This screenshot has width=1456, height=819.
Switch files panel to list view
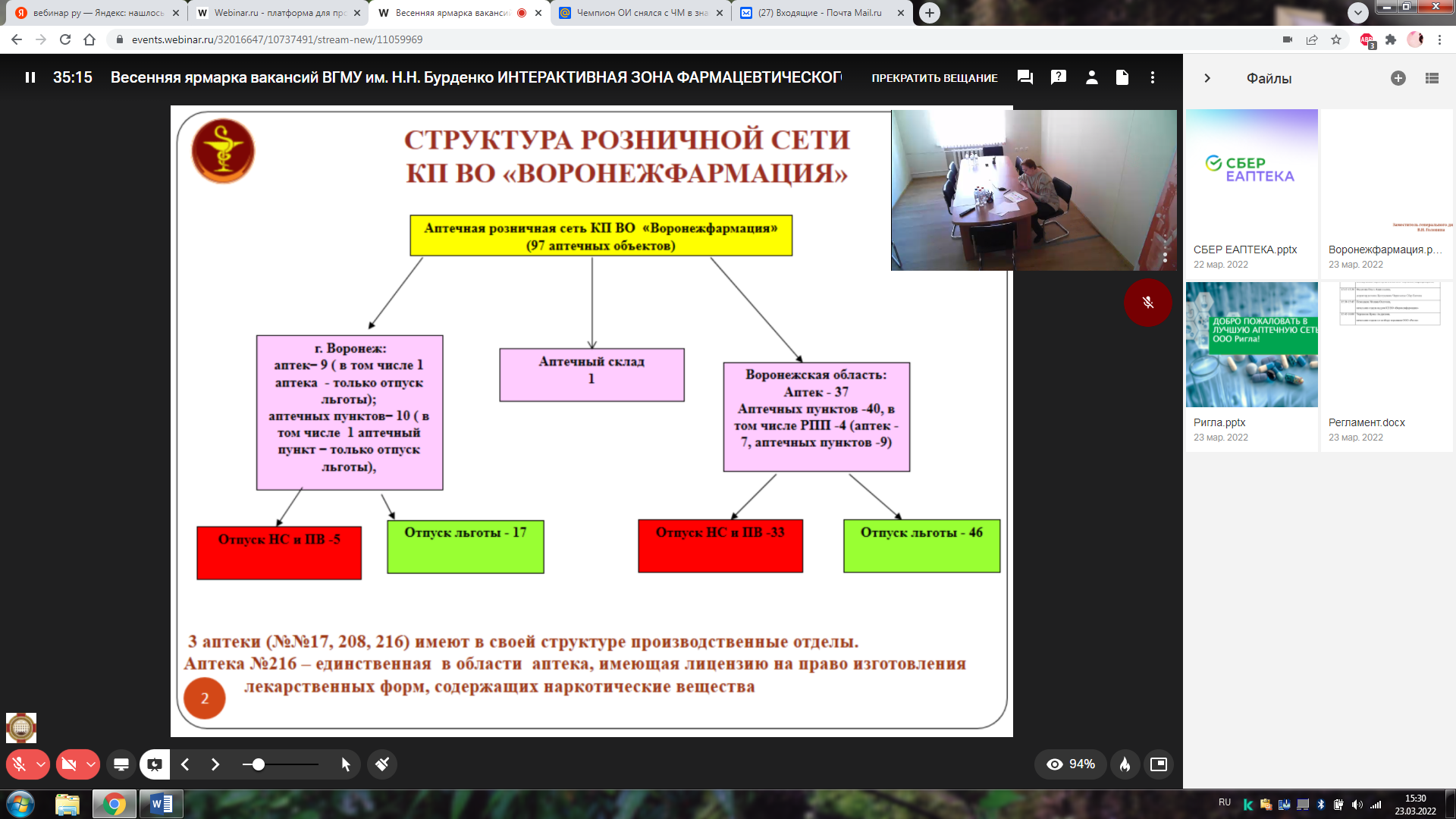coord(1432,78)
